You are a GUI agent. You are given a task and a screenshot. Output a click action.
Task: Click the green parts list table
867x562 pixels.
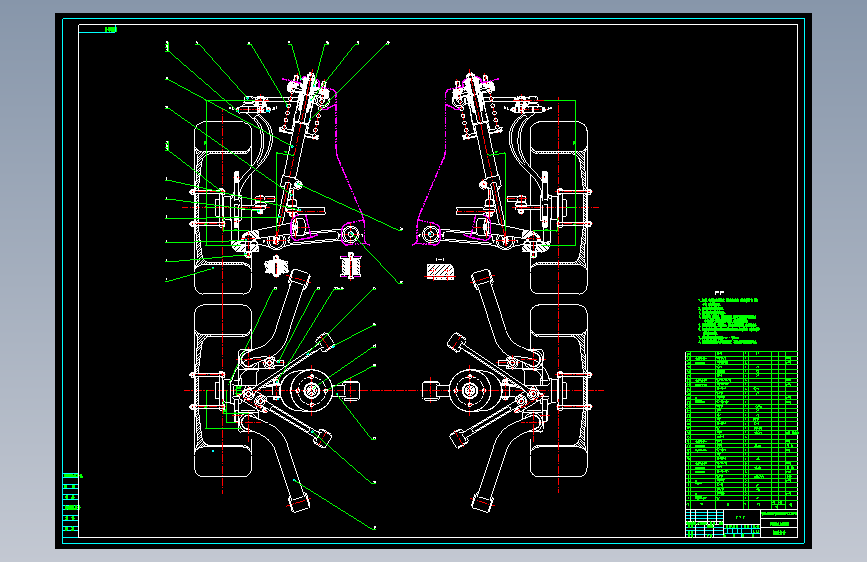pyautogui.click(x=741, y=430)
